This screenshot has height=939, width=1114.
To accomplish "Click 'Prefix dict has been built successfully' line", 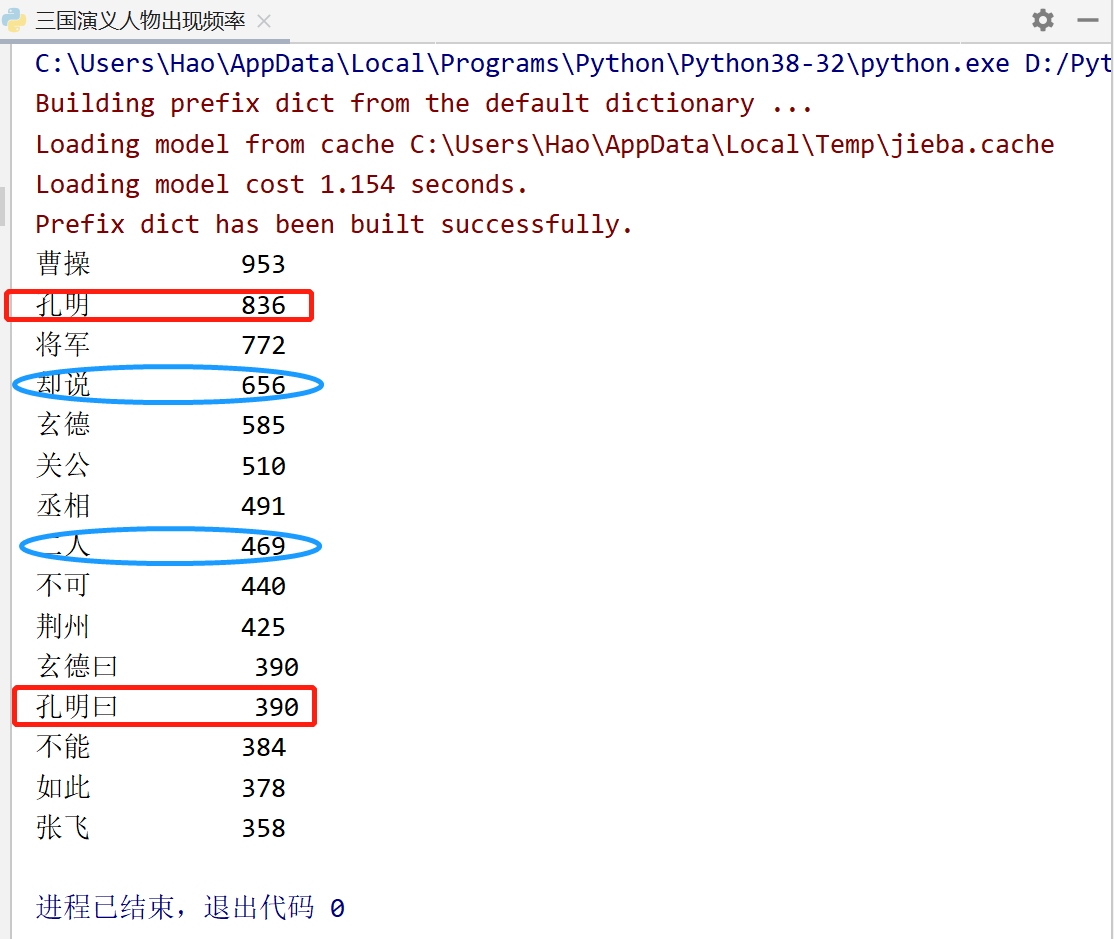I will tap(334, 224).
